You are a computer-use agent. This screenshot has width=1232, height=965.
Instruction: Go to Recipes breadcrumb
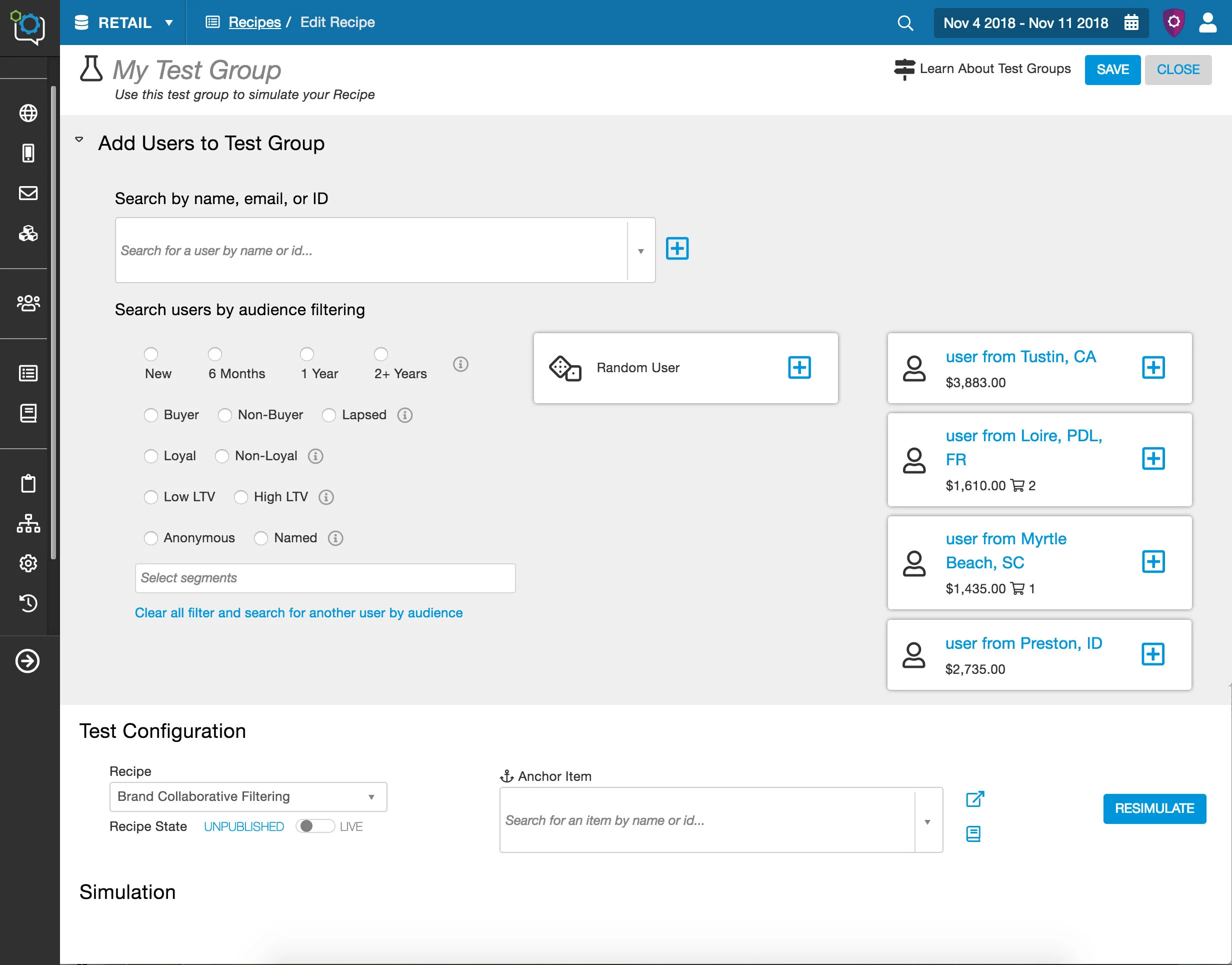[x=254, y=23]
